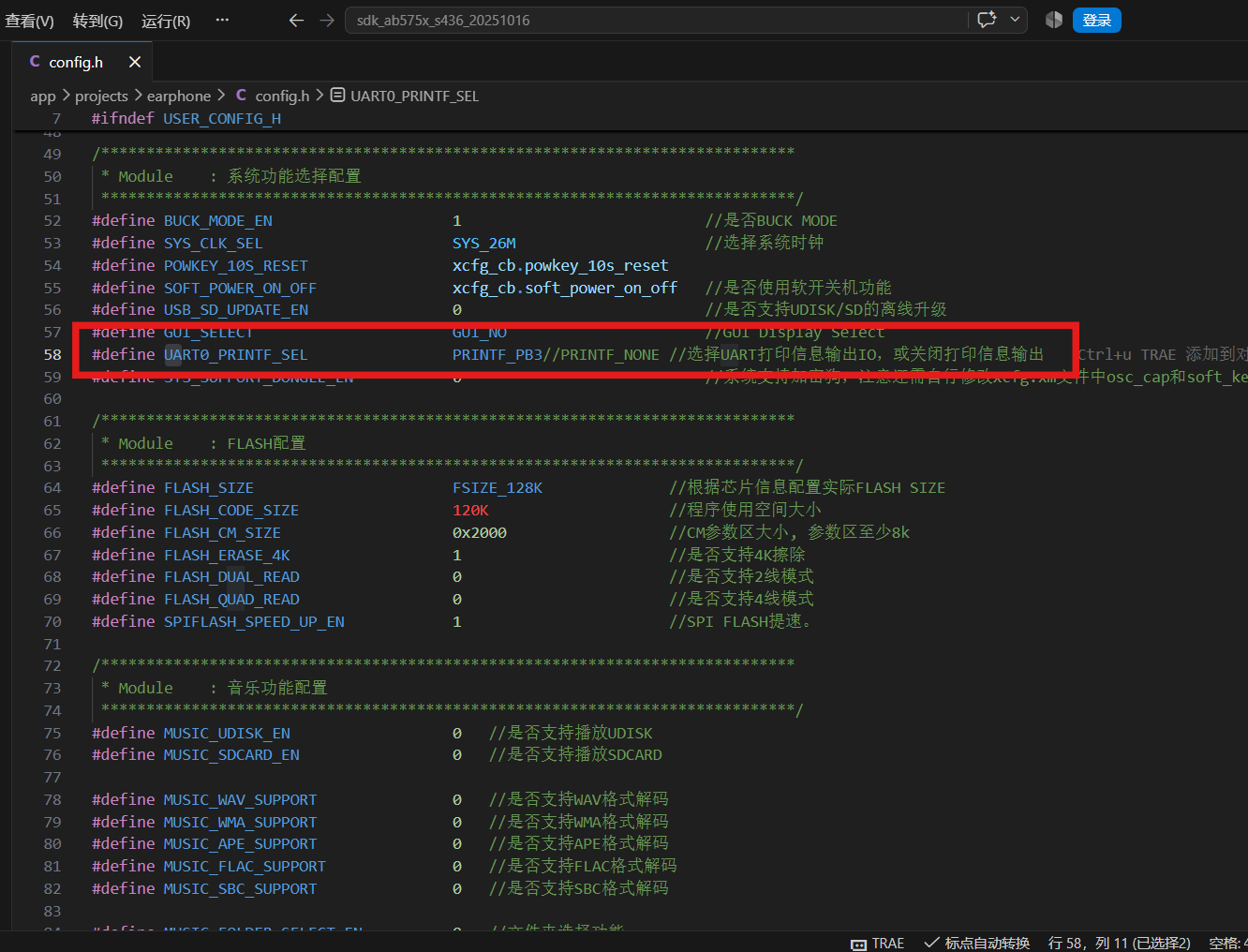Screen dimensions: 1248x952
Task: Click the red 120K value
Action: [470, 510]
